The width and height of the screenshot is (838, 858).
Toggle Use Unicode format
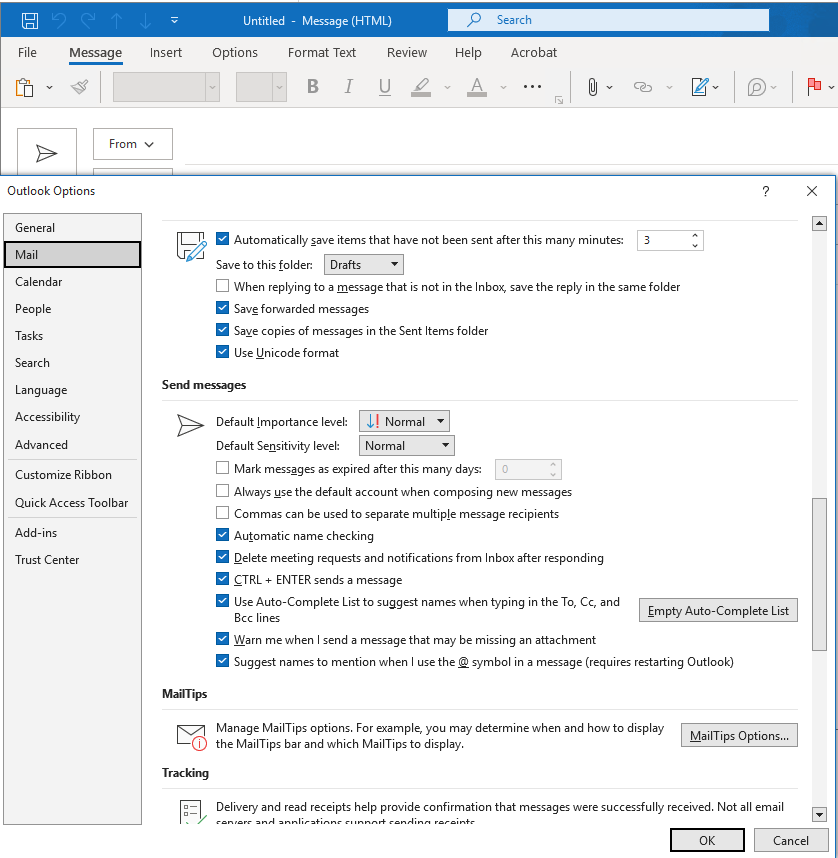point(222,352)
